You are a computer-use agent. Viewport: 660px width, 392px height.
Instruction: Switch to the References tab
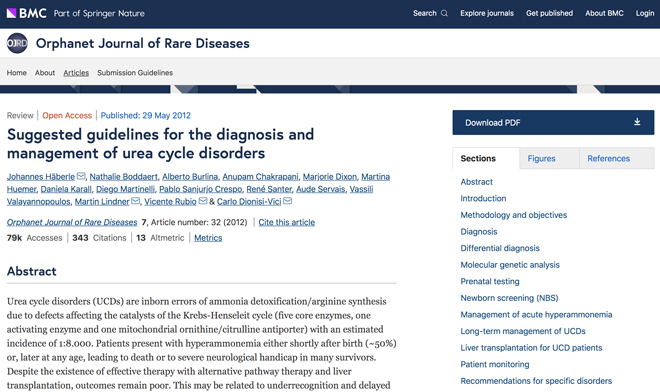tap(617, 158)
